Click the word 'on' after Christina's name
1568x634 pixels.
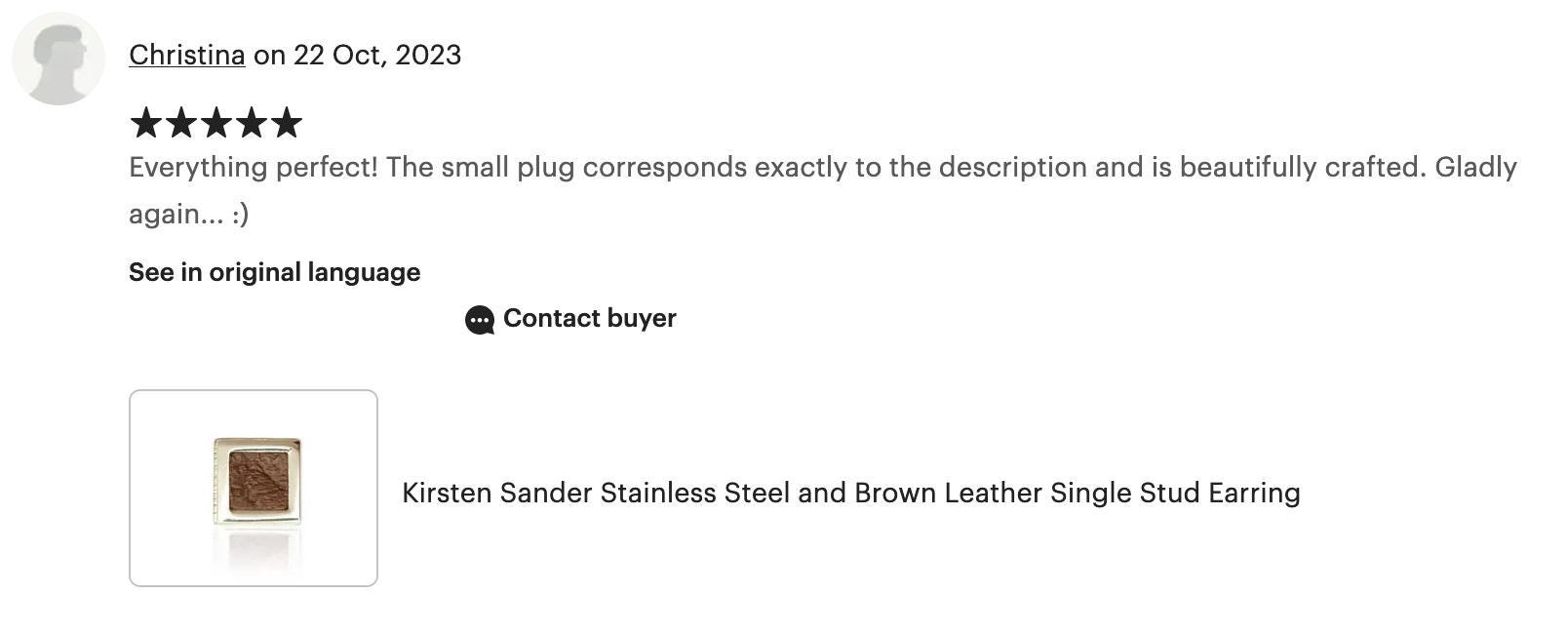(x=269, y=55)
